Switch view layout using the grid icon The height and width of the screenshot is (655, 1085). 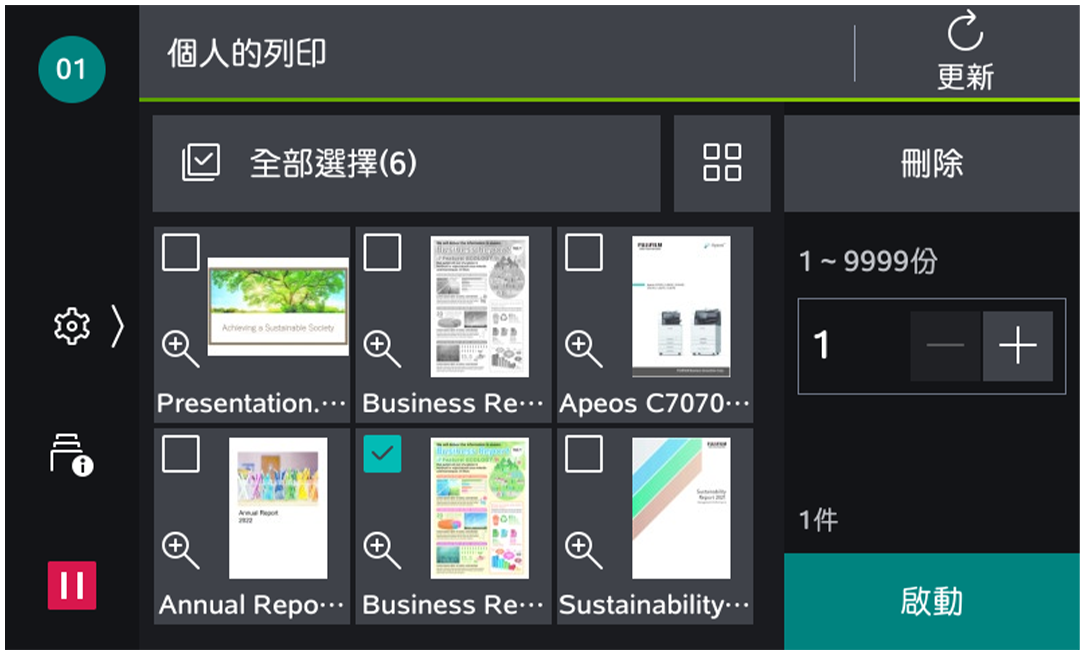click(x=722, y=163)
